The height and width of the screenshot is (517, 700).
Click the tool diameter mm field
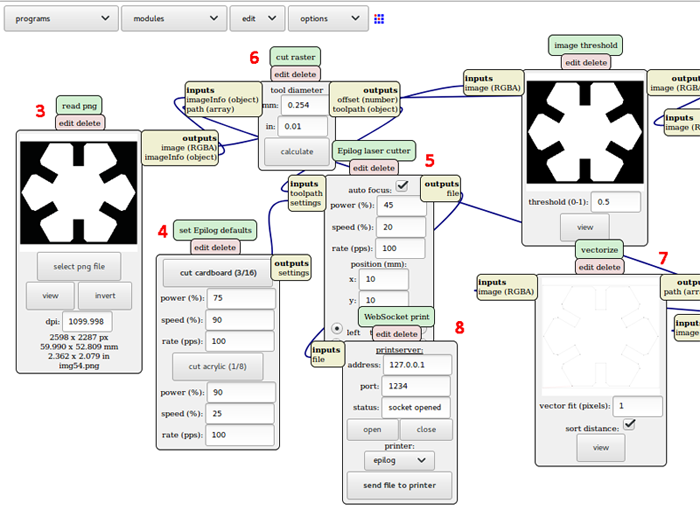[x=305, y=105]
